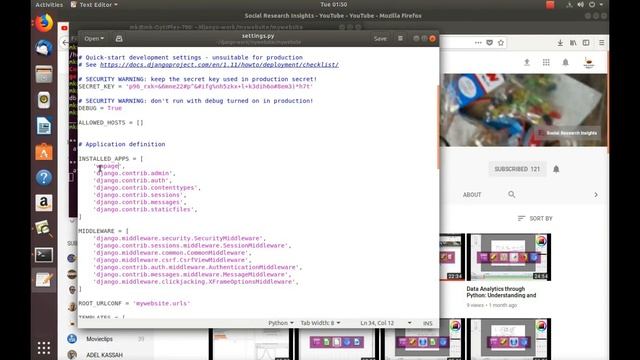Screen dimensions: 640x360
Task: Click the Pocket icon in Firefox address bar
Action: tap(489, 42)
